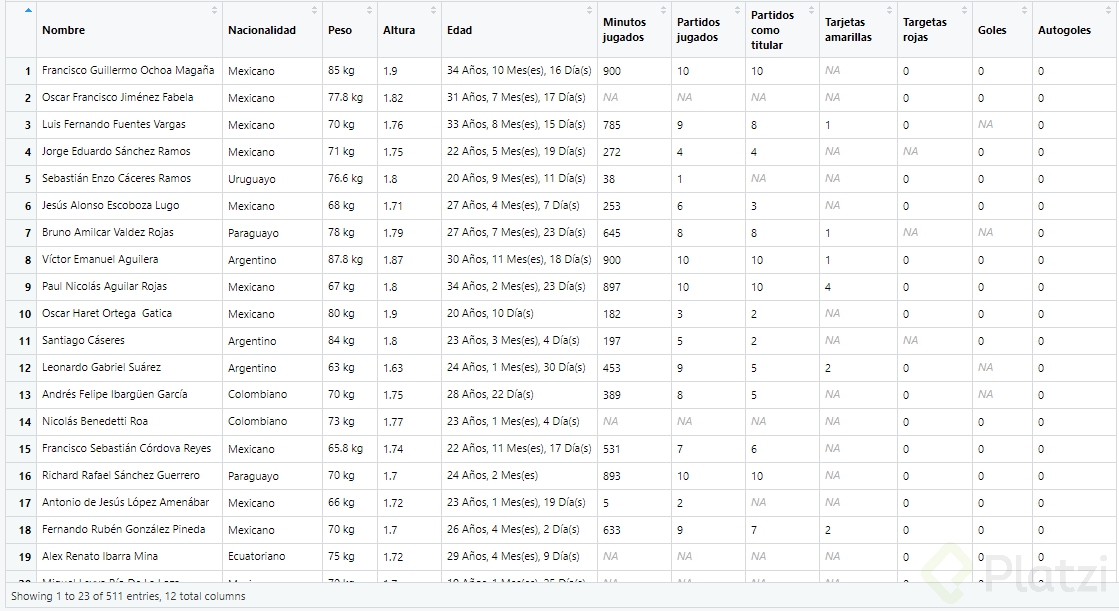Click sort arrows in Partidos jugados column
The image size is (1119, 611).
(x=737, y=10)
